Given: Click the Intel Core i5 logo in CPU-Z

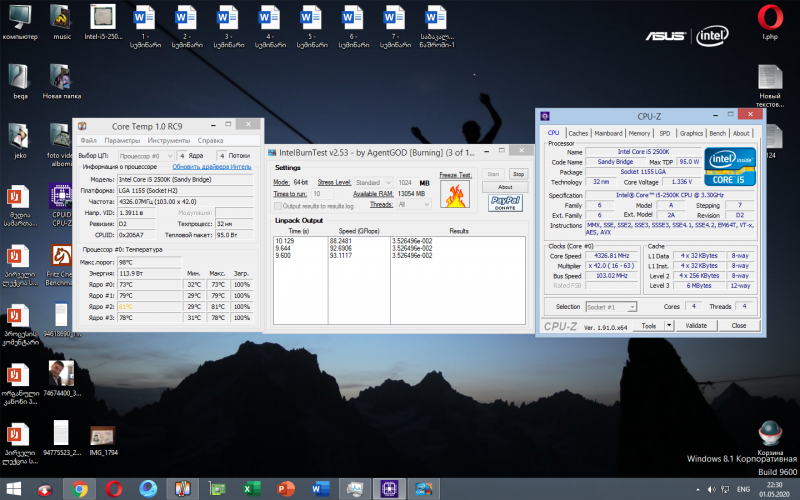Looking at the screenshot, I should 729,168.
